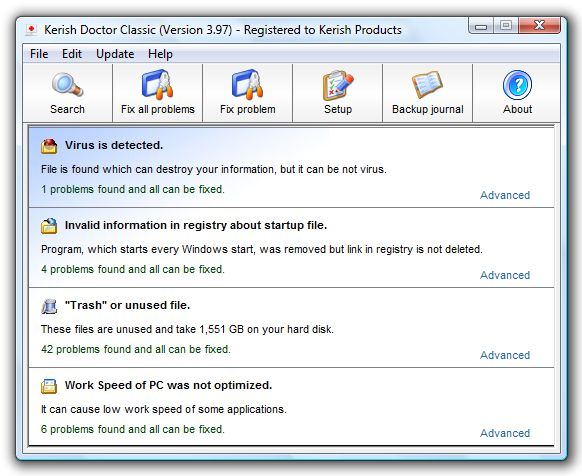Close the Kerish Doctor window
582x476 pixels.
click(539, 26)
